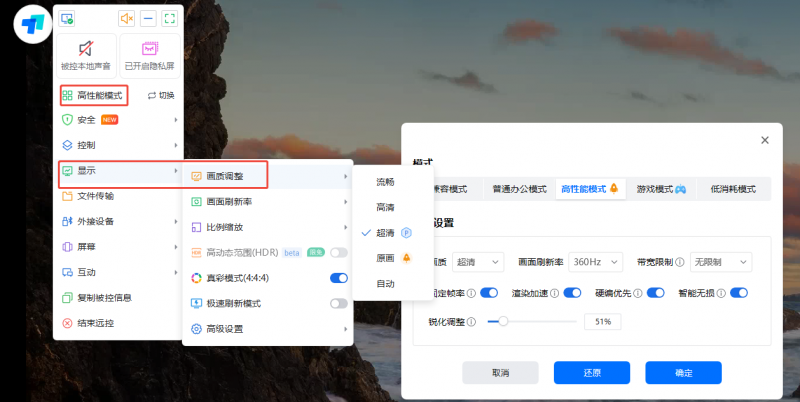Click the colorful 真彩模式 ring icon
The height and width of the screenshot is (402, 800).
coord(196,278)
